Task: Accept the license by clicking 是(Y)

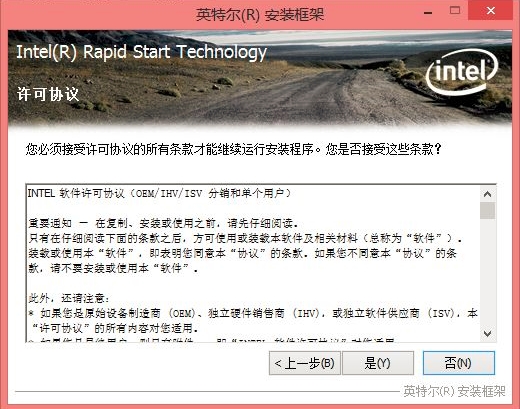Action: 378,363
